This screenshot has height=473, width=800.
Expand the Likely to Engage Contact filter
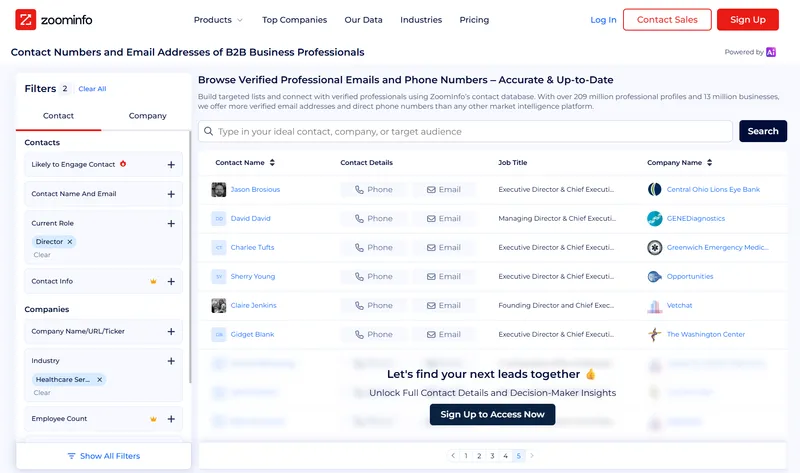click(x=171, y=165)
